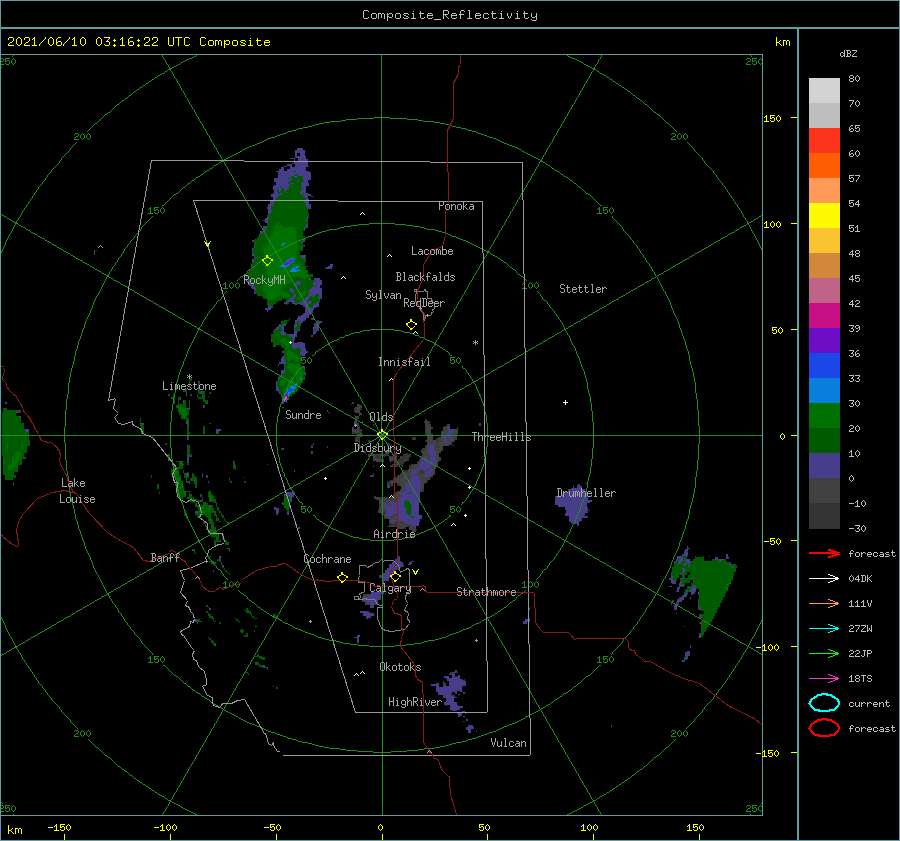Click the purple echo near HighRiver

coord(451,692)
